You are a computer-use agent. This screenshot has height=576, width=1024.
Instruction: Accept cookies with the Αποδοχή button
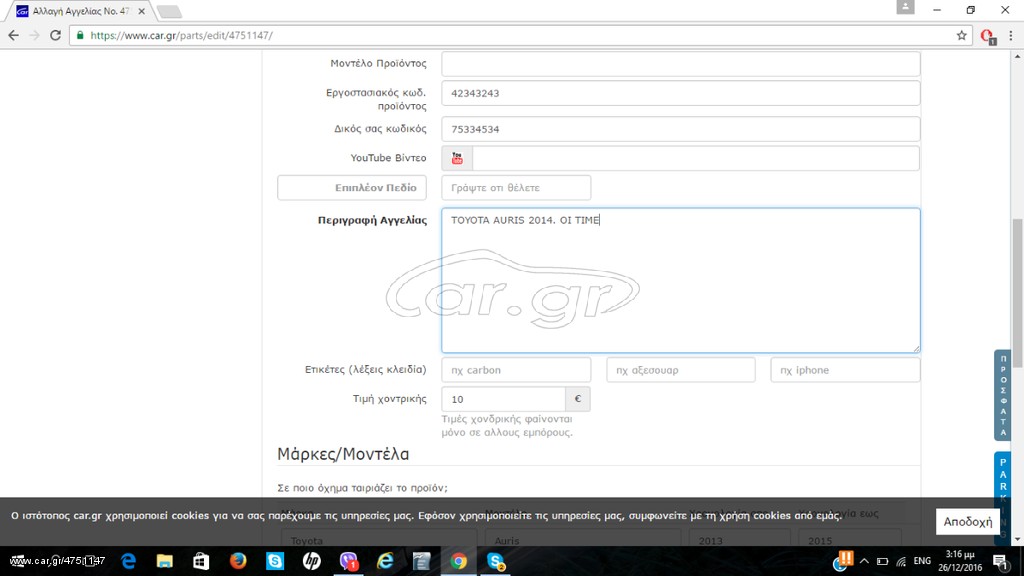point(968,522)
